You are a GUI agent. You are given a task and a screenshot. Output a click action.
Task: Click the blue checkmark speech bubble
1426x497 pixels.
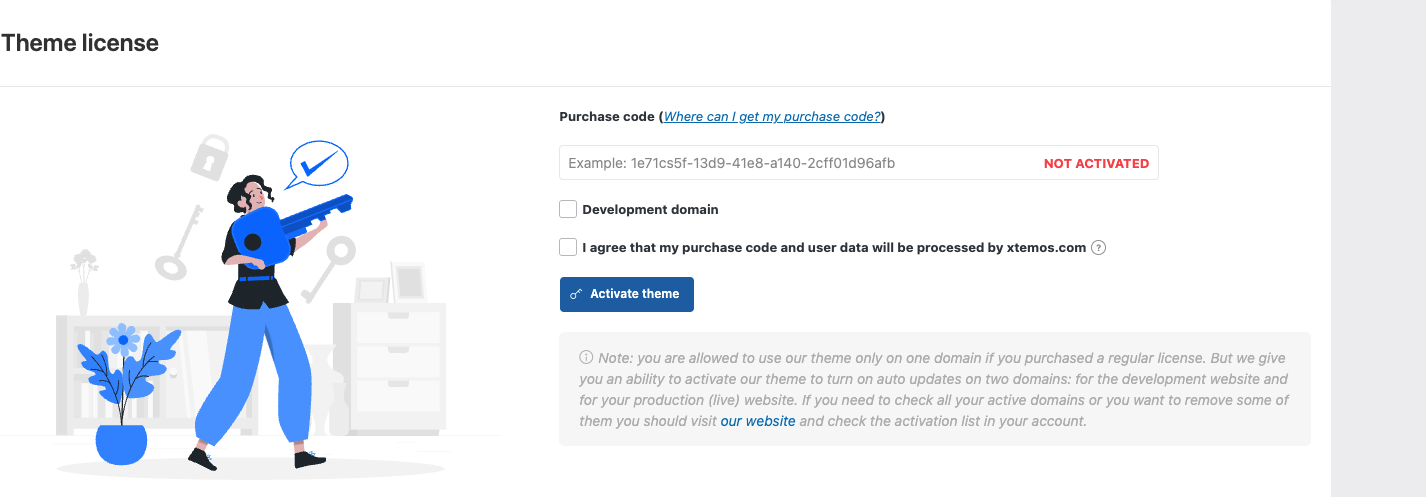click(316, 165)
